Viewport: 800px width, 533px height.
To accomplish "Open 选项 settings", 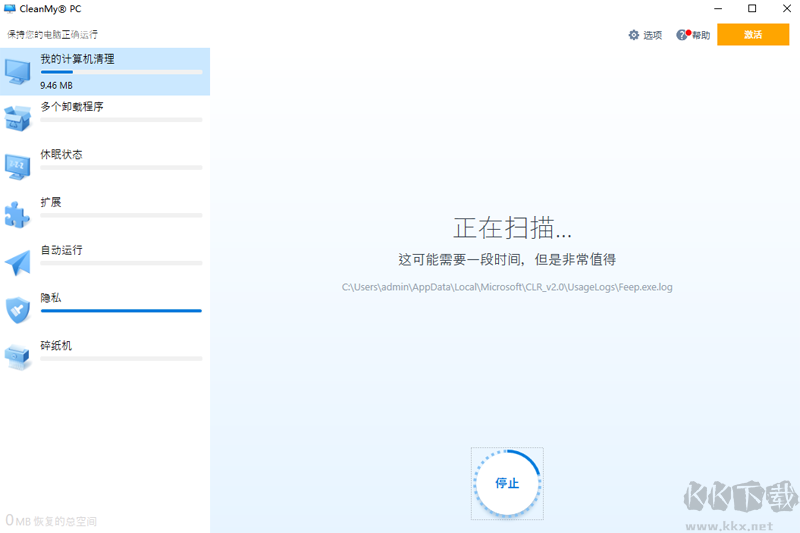I will (x=645, y=35).
